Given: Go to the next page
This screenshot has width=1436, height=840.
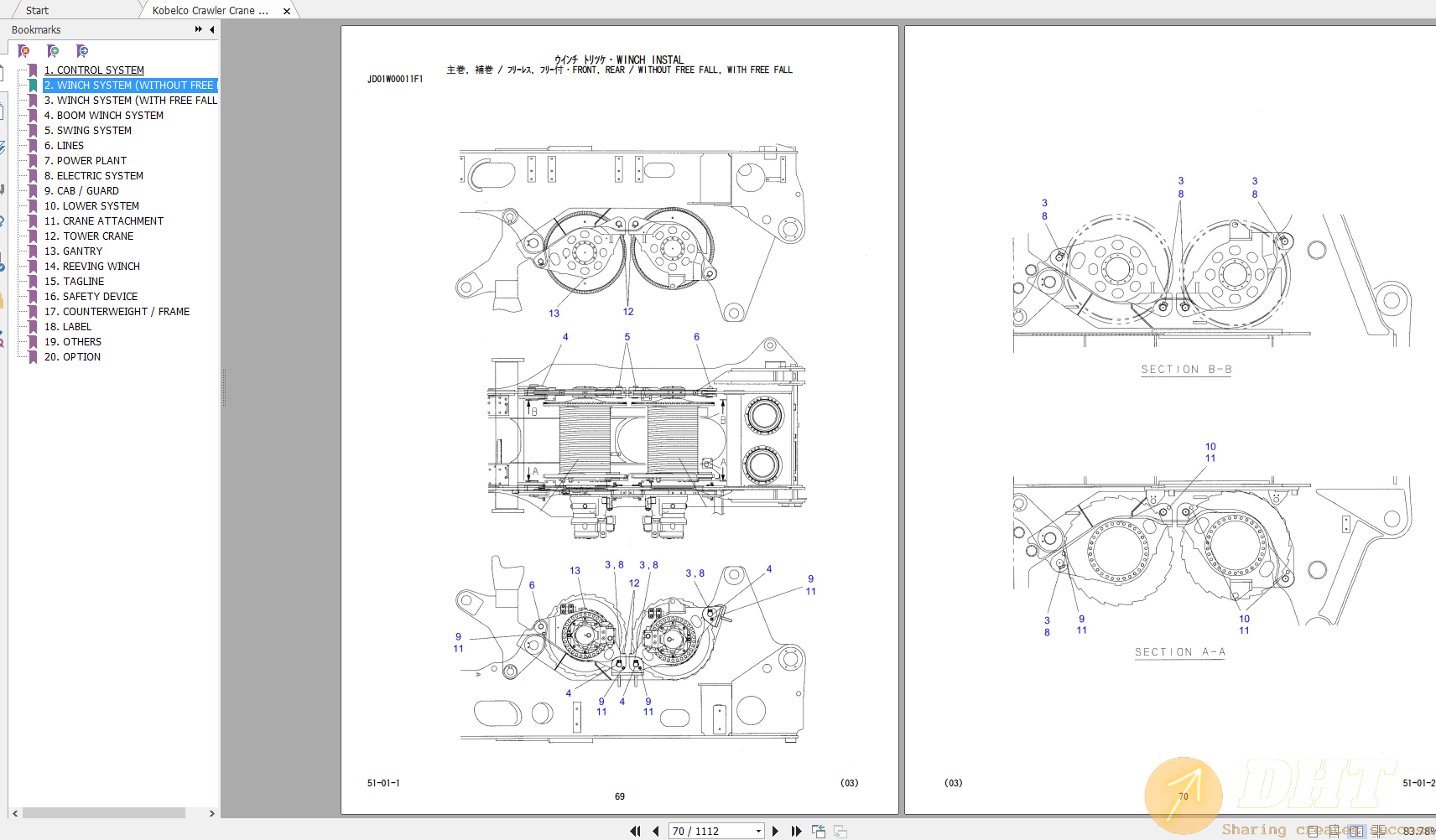Looking at the screenshot, I should pyautogui.click(x=775, y=831).
